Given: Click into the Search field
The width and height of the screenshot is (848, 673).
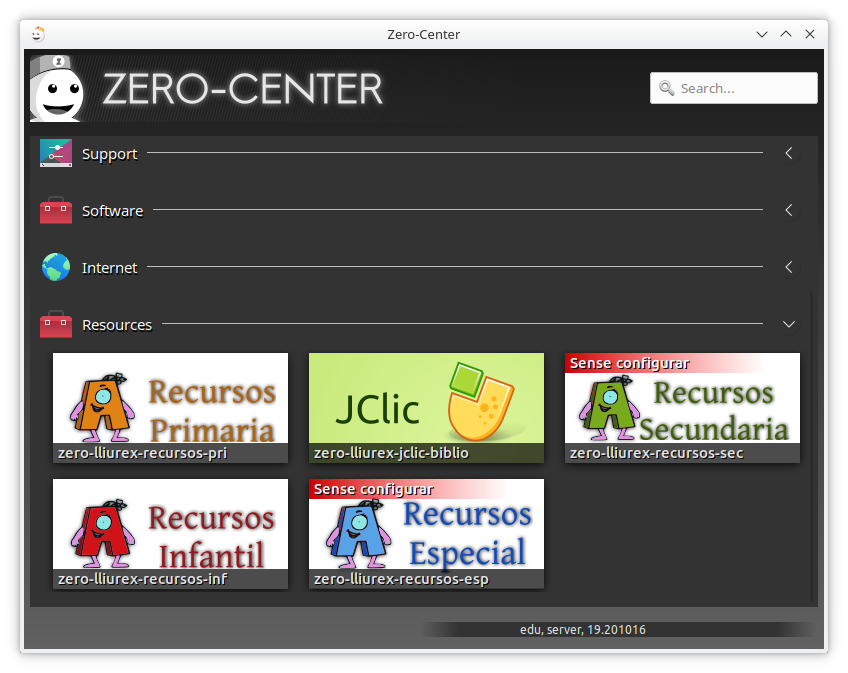Looking at the screenshot, I should 734,88.
